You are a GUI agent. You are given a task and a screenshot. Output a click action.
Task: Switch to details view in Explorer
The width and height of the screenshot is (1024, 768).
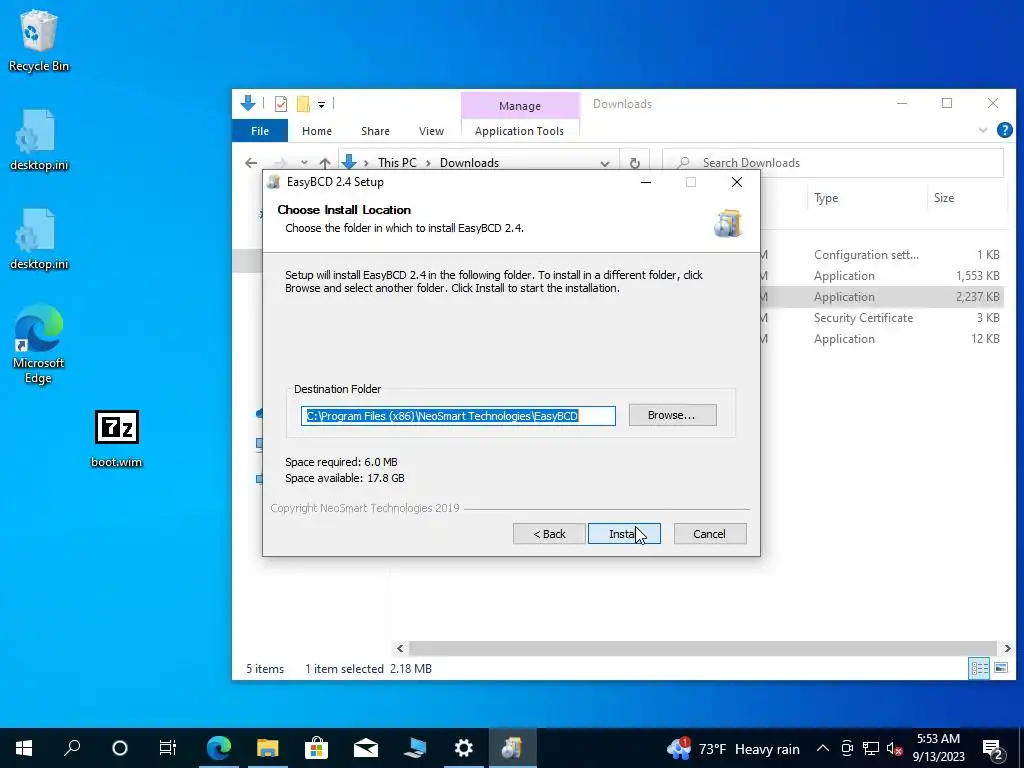[x=979, y=668]
